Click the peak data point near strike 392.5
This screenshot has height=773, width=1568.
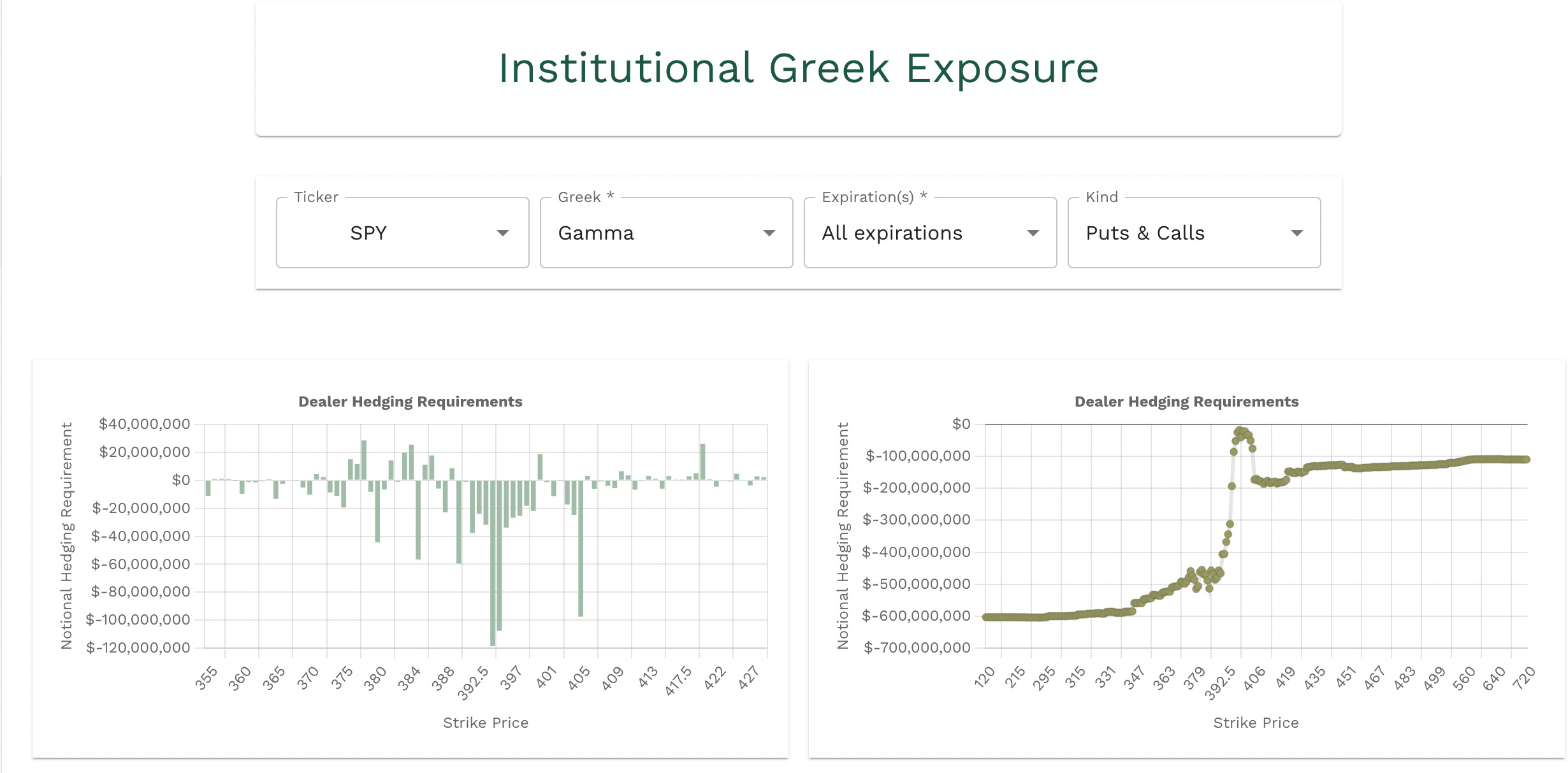(x=1238, y=431)
